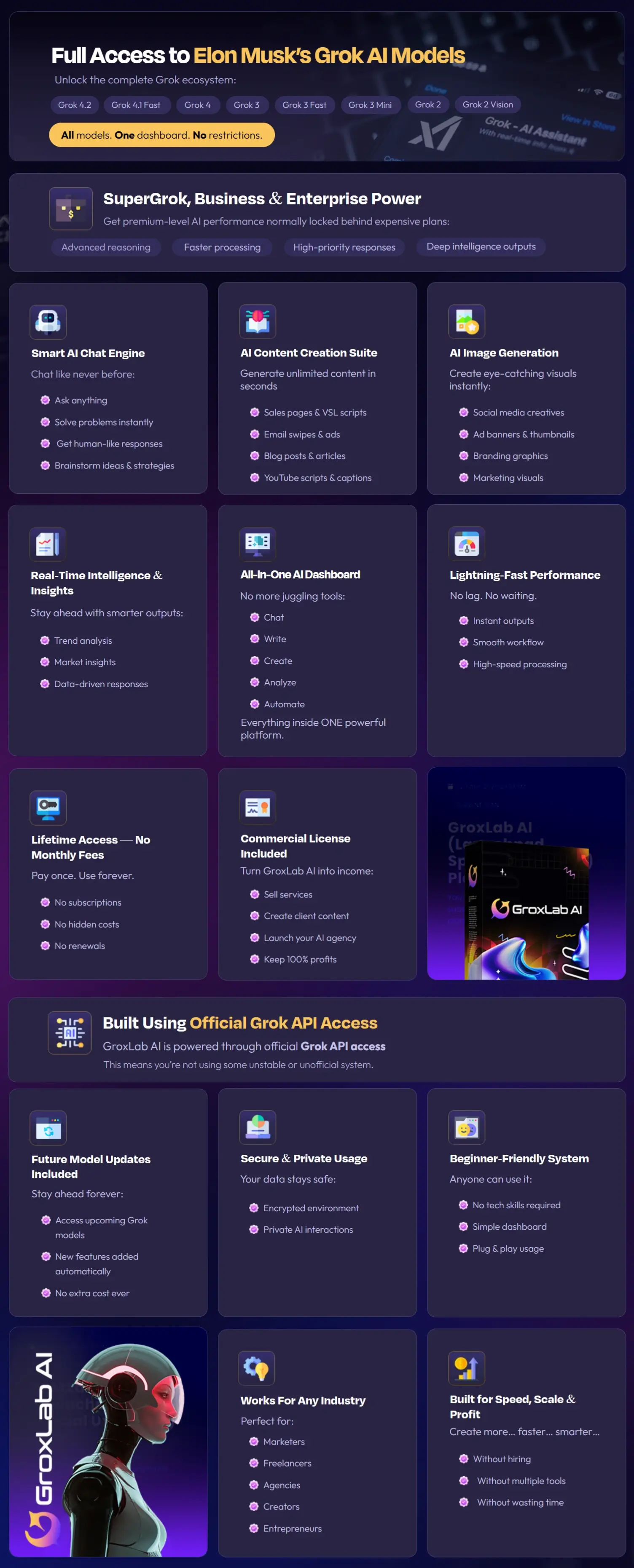
Task: Click the Simple dashboard item
Action: click(x=510, y=1226)
